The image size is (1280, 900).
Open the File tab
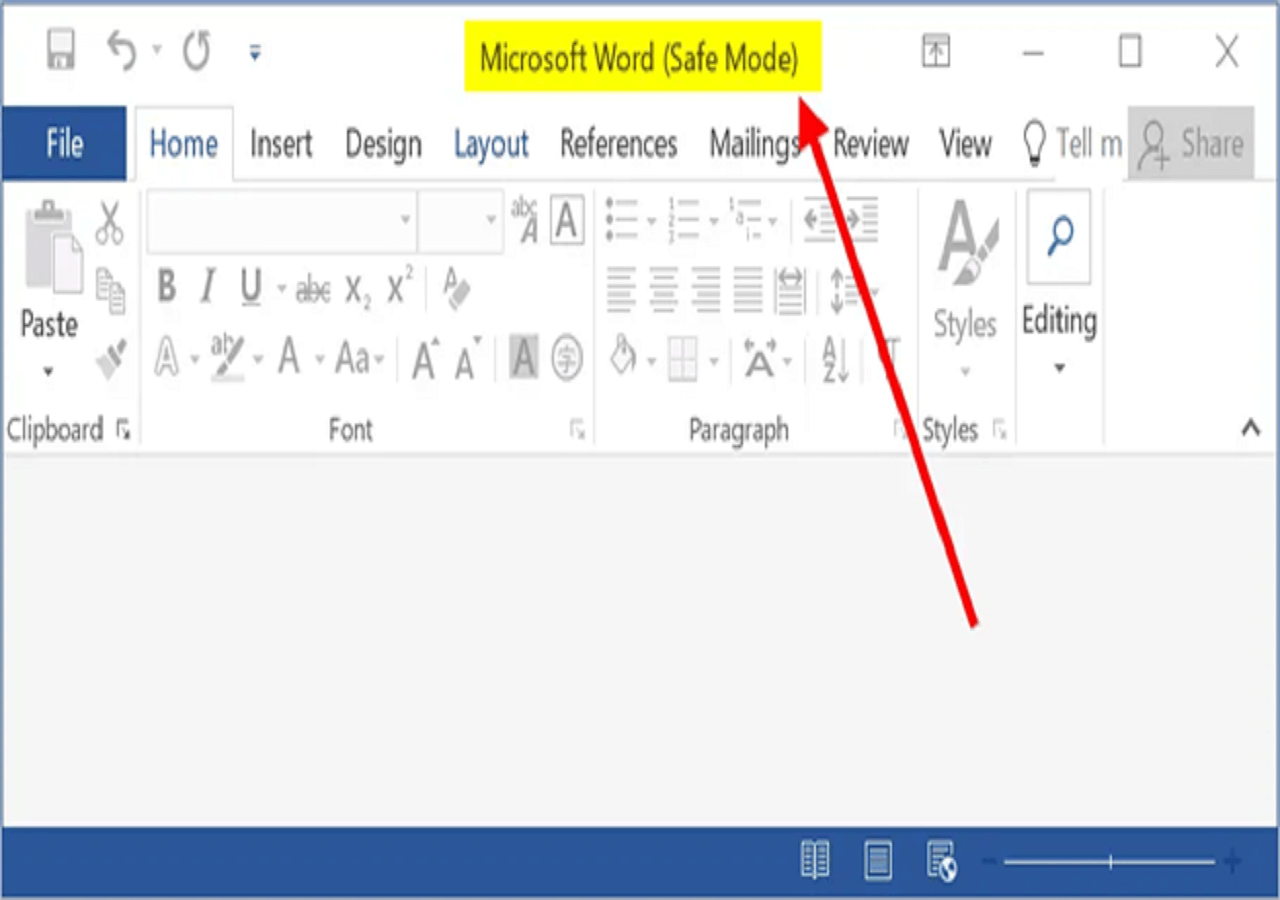[x=64, y=143]
